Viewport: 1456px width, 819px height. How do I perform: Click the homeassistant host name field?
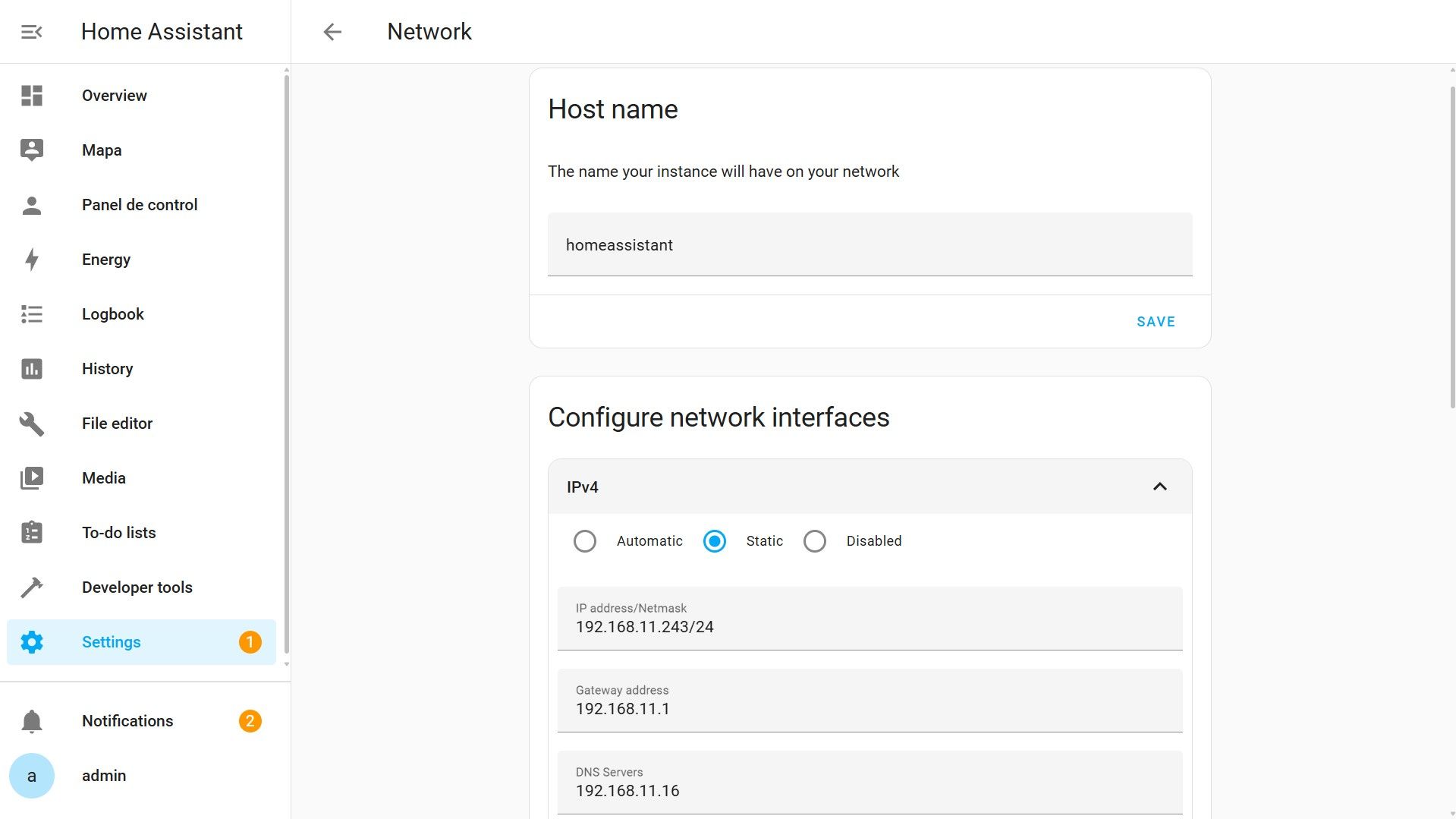870,244
